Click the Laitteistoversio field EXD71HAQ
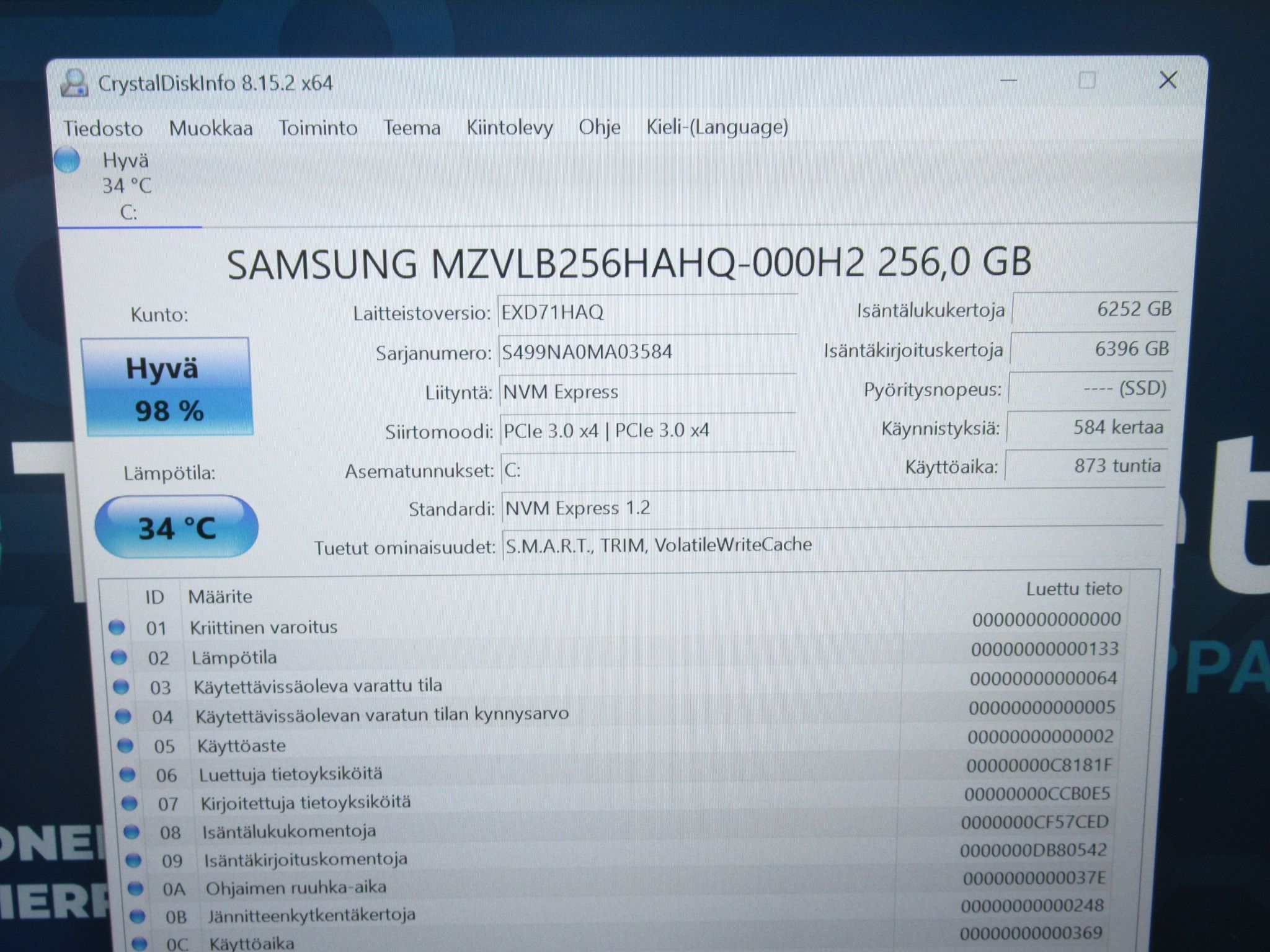Image resolution: width=1270 pixels, height=952 pixels. pyautogui.click(x=647, y=311)
